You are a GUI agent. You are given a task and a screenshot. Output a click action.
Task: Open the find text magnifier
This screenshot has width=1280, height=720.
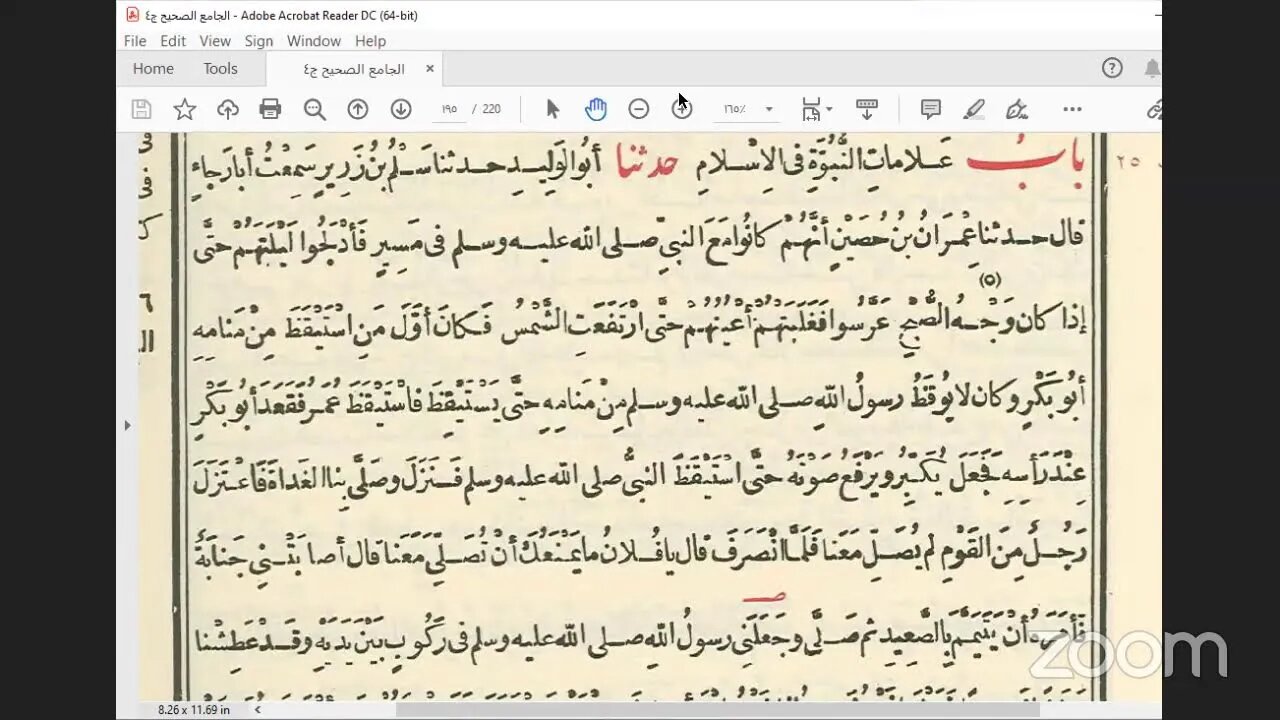click(x=314, y=109)
